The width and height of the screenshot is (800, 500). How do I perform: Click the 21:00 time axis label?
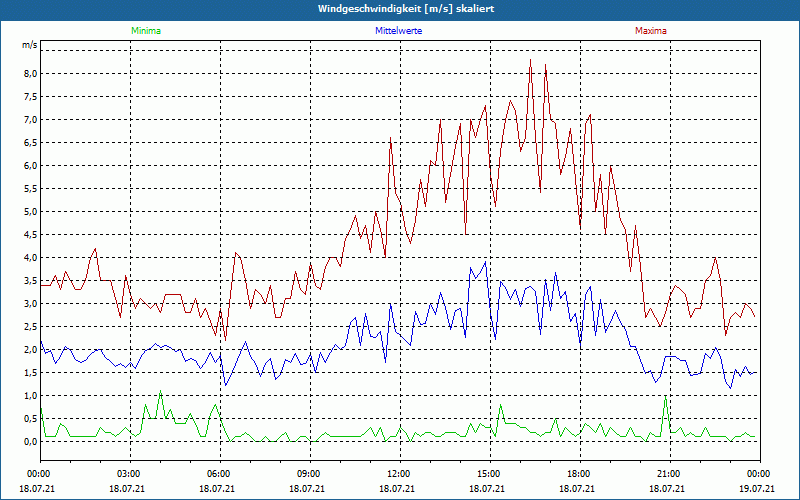click(670, 474)
